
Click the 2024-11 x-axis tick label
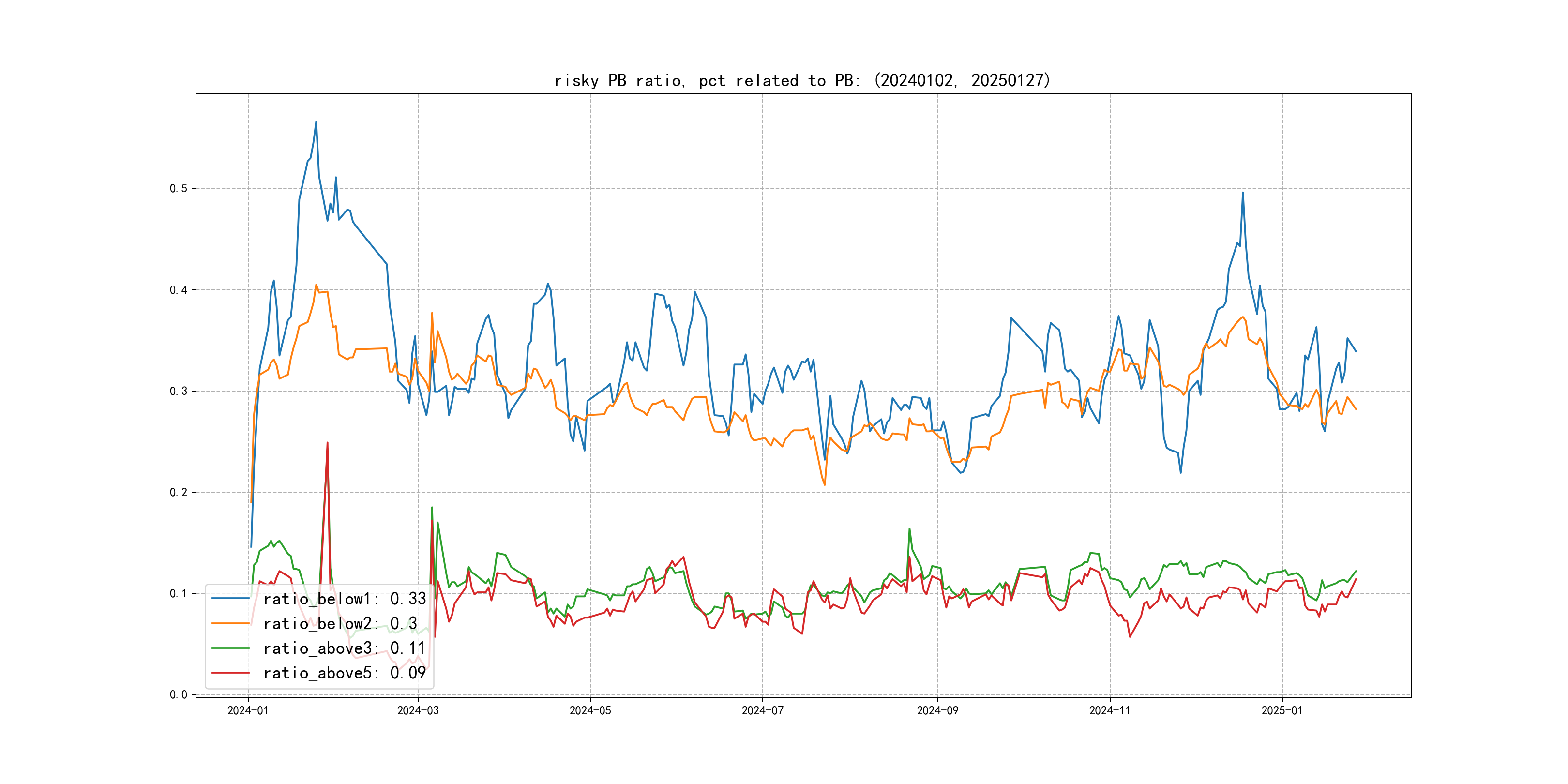tap(1110, 710)
